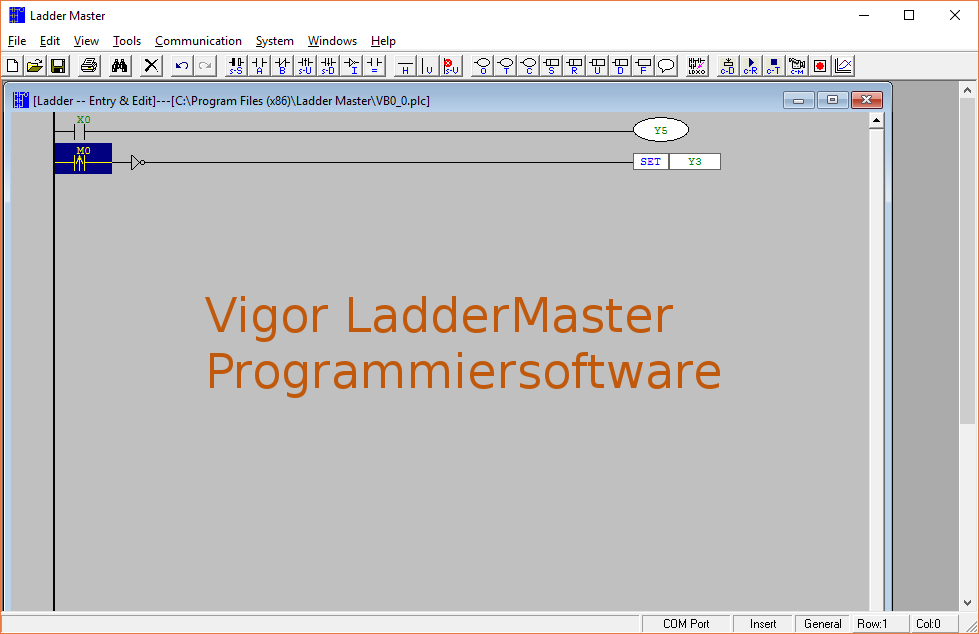Viewport: 979px width, 634px height.
Task: Draw a vertical line V
Action: click(428, 66)
